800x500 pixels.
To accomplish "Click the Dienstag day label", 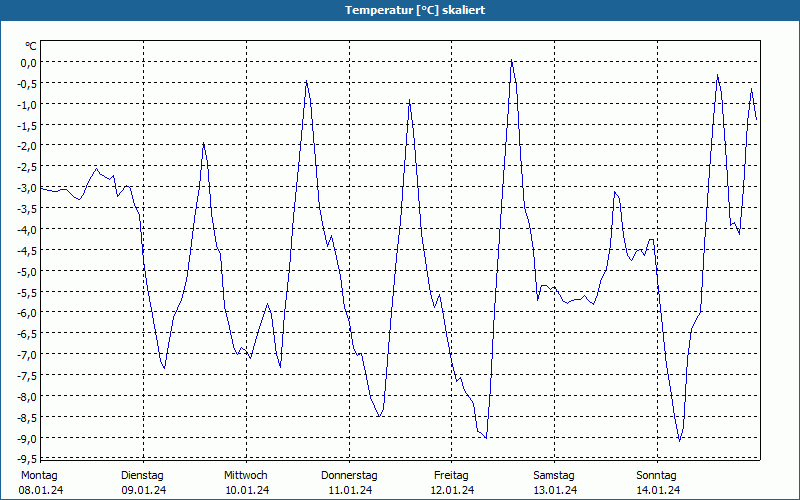I will tap(142, 476).
